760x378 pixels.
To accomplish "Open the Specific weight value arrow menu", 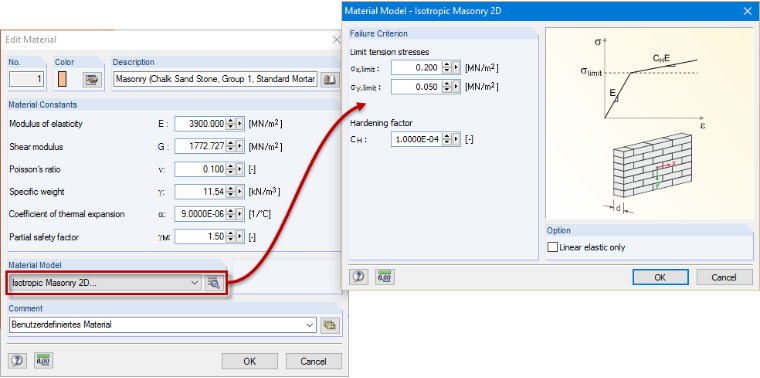I will coord(239,192).
